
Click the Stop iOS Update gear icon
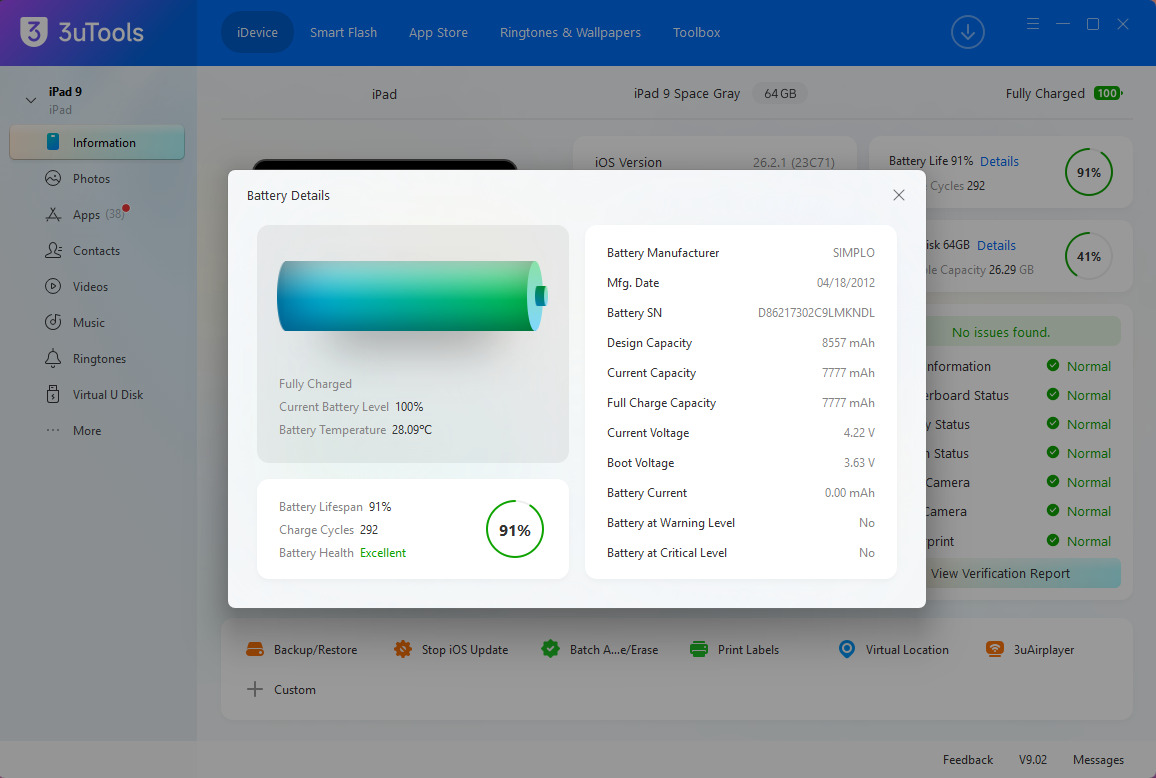pos(403,649)
